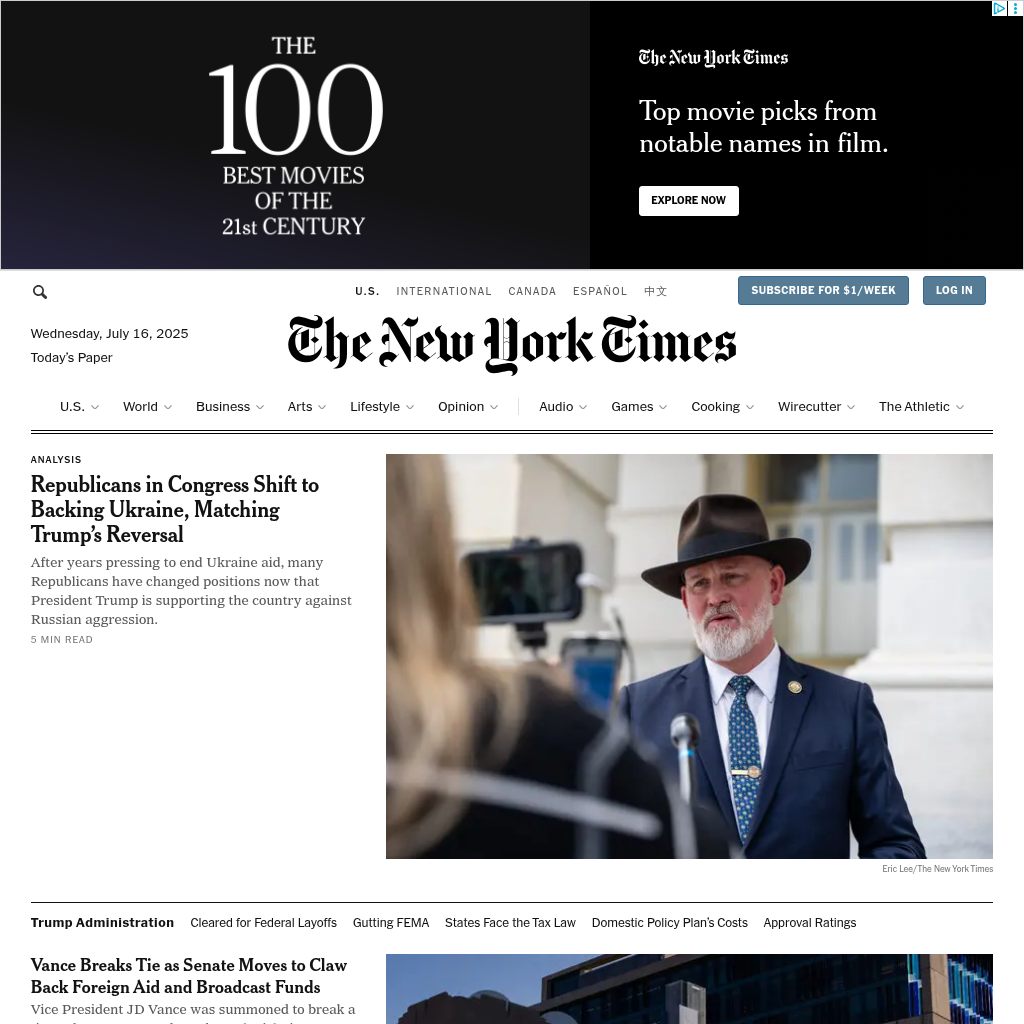Image resolution: width=1024 pixels, height=1024 pixels.
Task: Open the search magnifier icon
Action: tap(40, 292)
